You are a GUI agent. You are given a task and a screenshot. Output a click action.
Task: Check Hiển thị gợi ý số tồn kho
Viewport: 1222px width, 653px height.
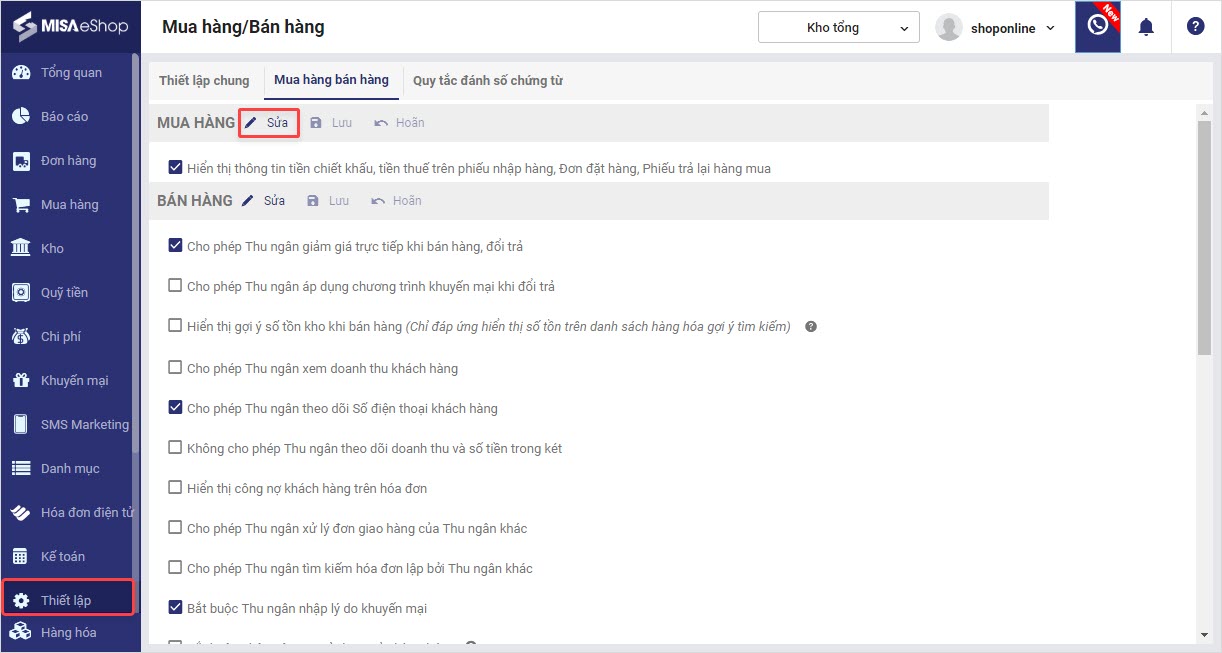tap(176, 326)
